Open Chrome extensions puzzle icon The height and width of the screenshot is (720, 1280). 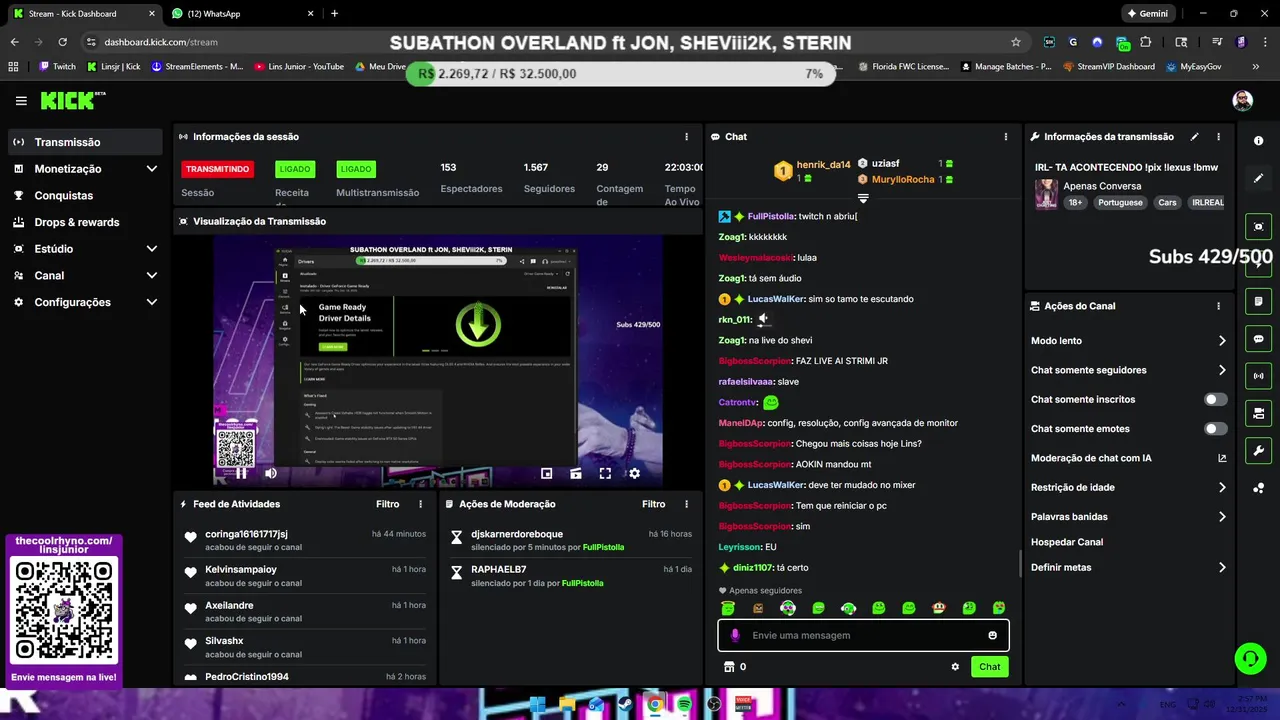[1145, 42]
